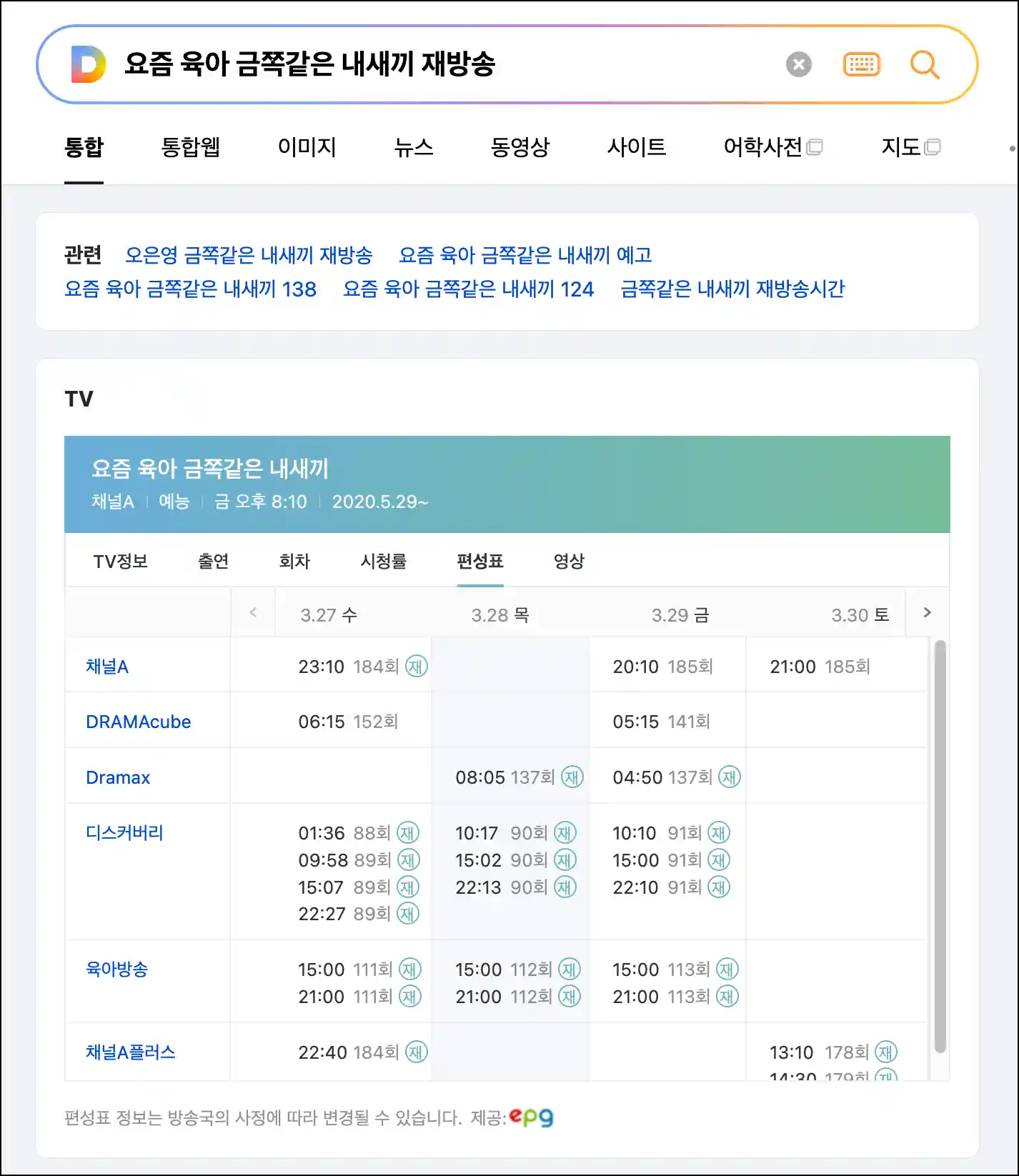Image resolution: width=1019 pixels, height=1176 pixels.
Task: Go to the 동영상 tab
Action: click(x=520, y=147)
